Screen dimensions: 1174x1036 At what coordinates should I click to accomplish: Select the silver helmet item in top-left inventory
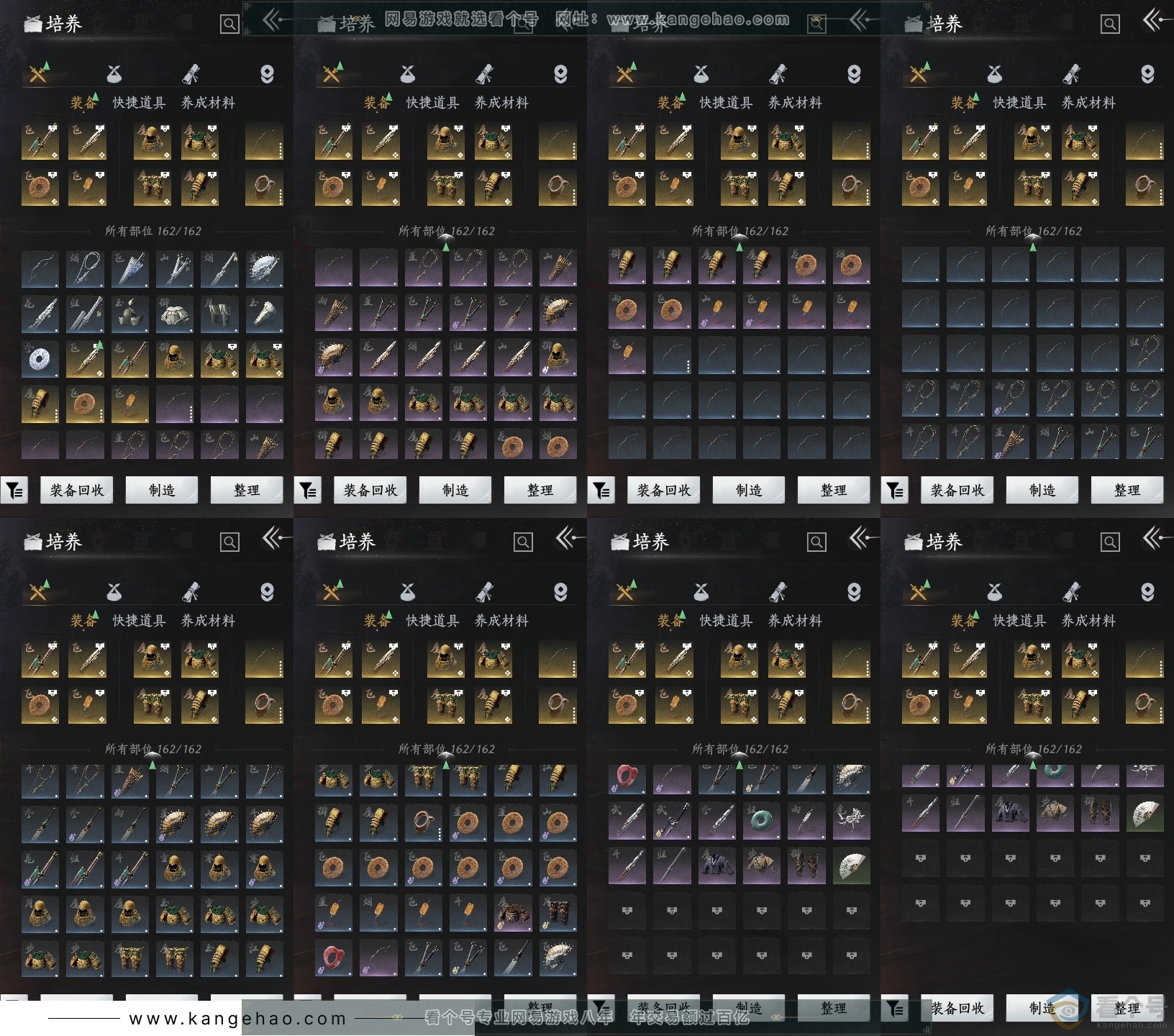pos(130,314)
